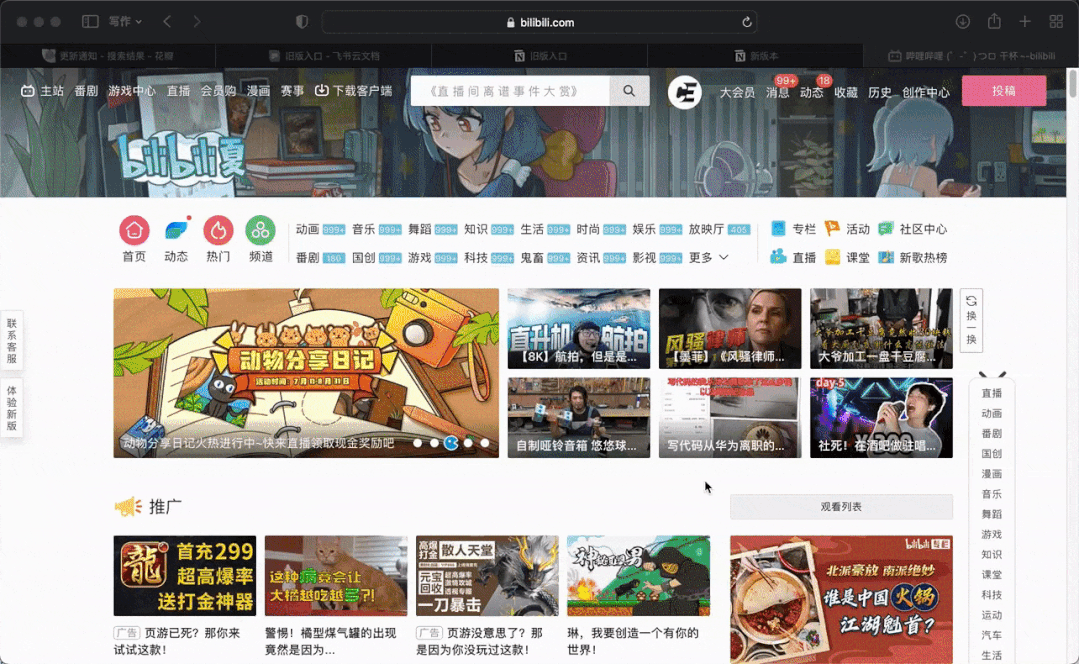Expand the 更多 categories dropdown
1079x664 pixels.
click(x=708, y=257)
